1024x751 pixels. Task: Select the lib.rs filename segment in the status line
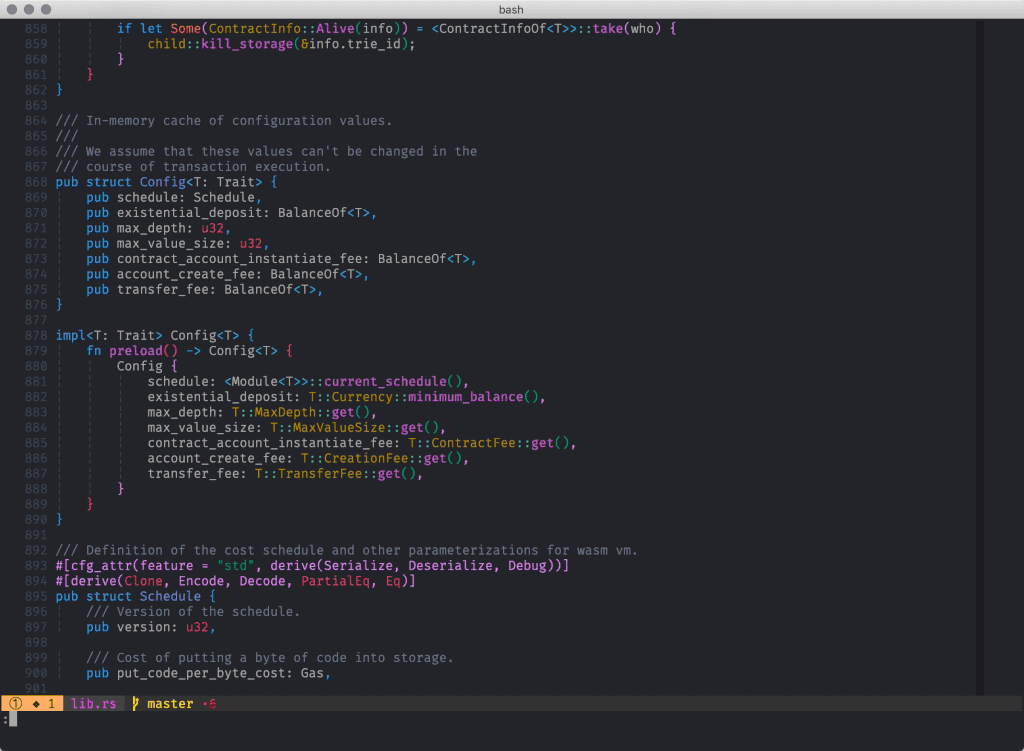(x=94, y=703)
